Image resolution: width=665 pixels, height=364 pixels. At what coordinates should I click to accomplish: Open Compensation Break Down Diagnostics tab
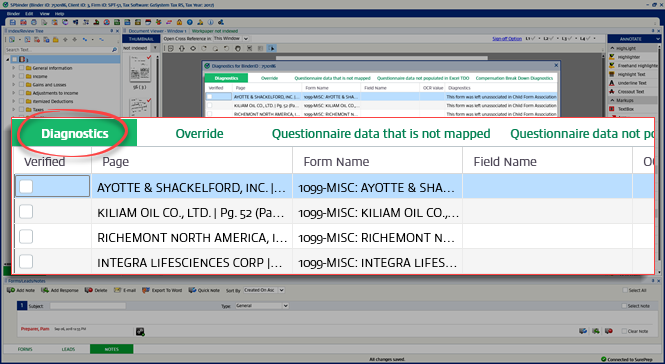pyautogui.click(x=514, y=78)
